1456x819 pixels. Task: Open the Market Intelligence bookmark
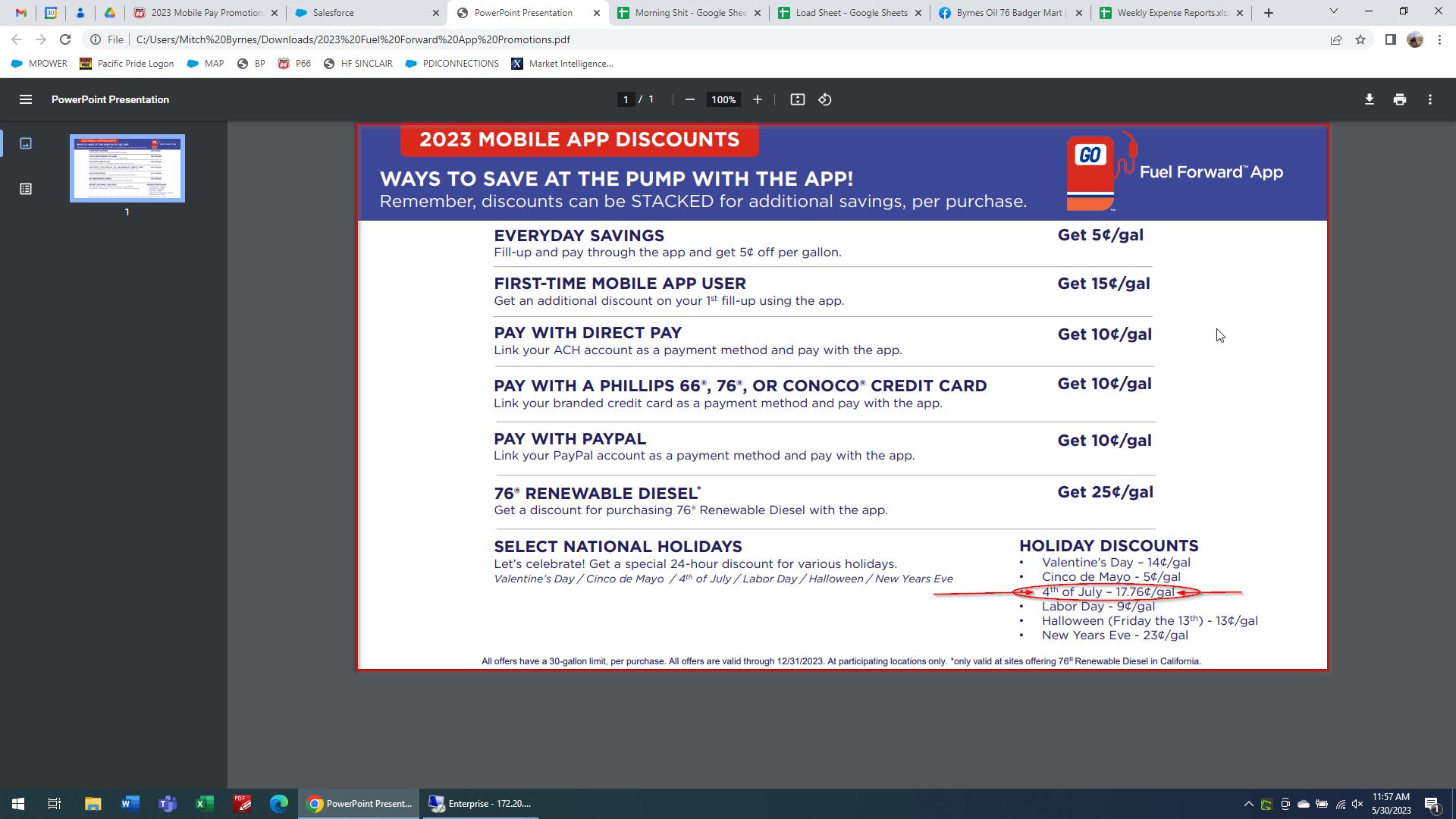click(x=562, y=64)
